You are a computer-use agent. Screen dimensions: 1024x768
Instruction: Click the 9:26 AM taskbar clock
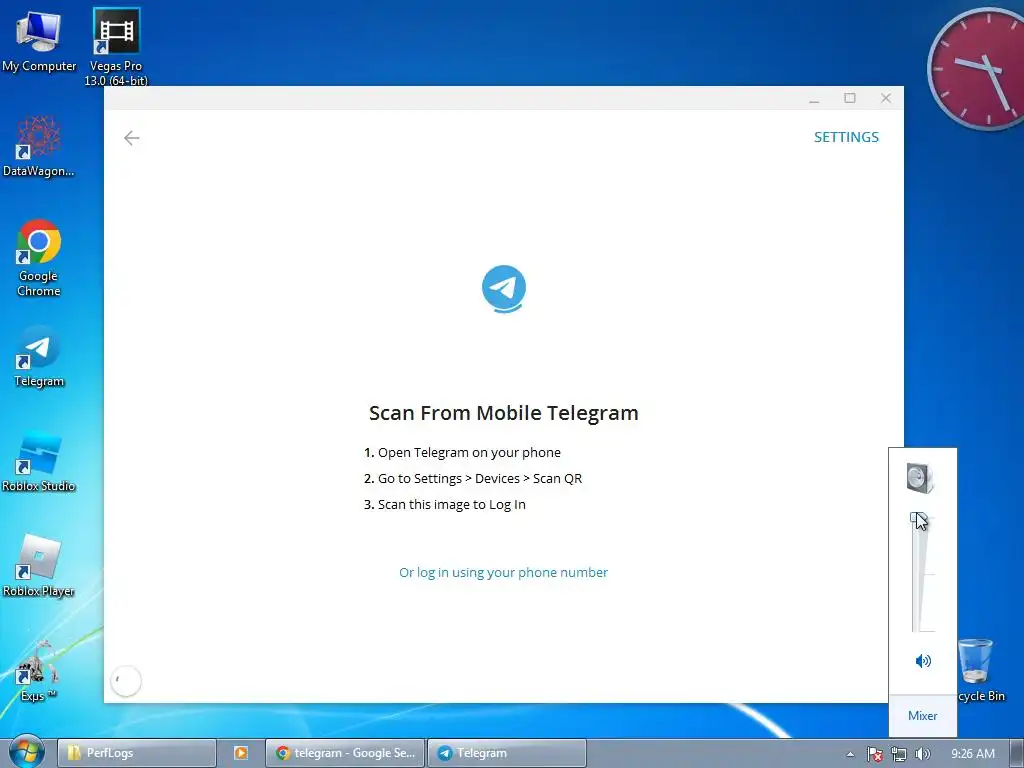(972, 754)
